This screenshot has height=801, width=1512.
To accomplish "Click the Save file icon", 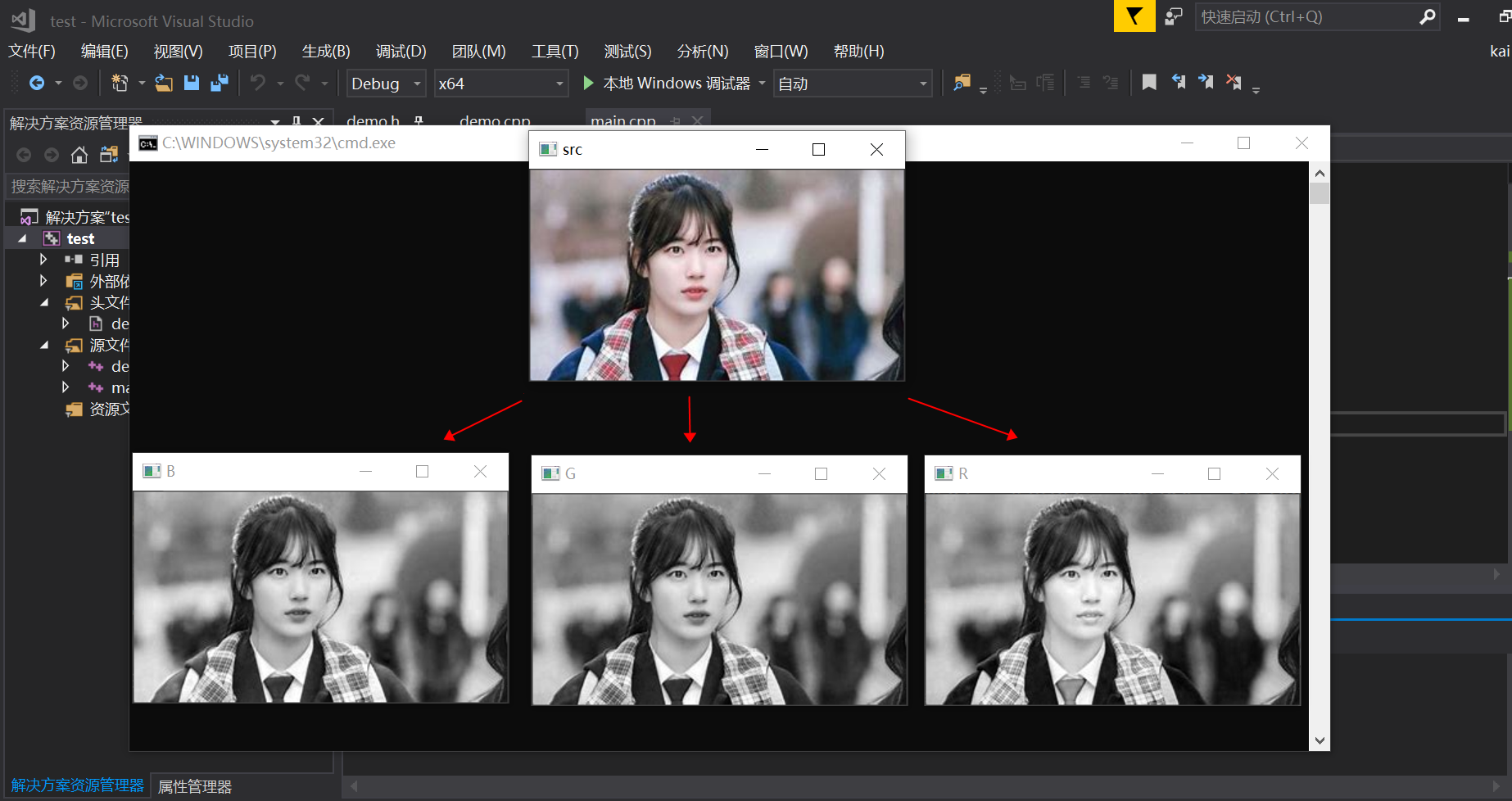I will [192, 83].
